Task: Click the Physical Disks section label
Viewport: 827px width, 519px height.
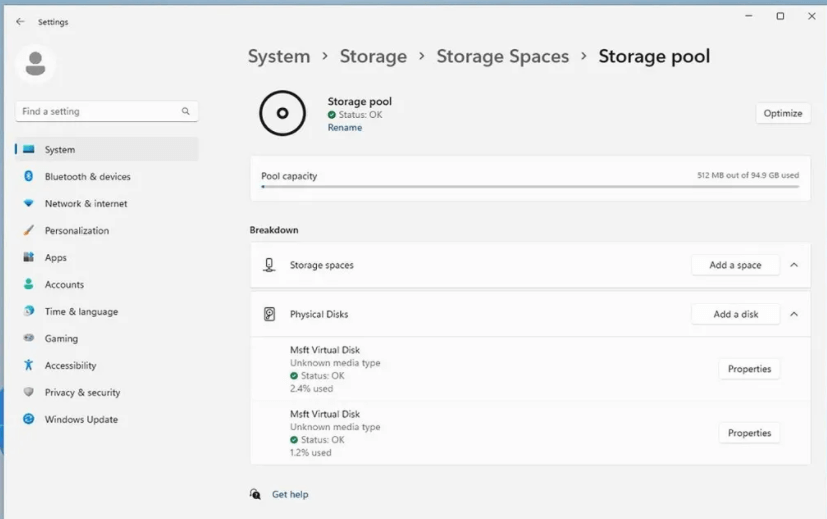Action: (319, 314)
